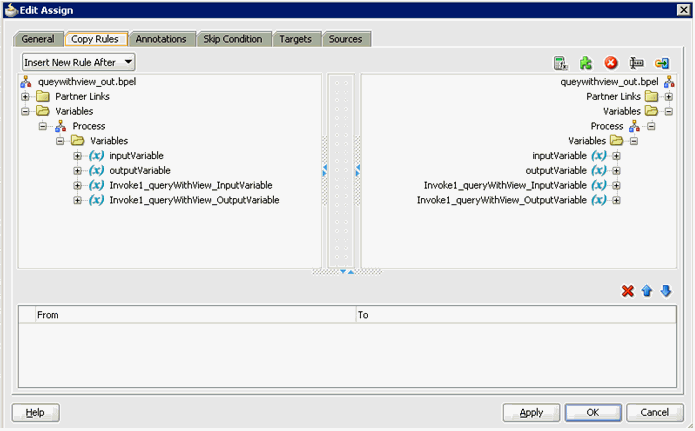The height and width of the screenshot is (431, 695).
Task: Collapse left top-level Variables node
Action: point(25,111)
